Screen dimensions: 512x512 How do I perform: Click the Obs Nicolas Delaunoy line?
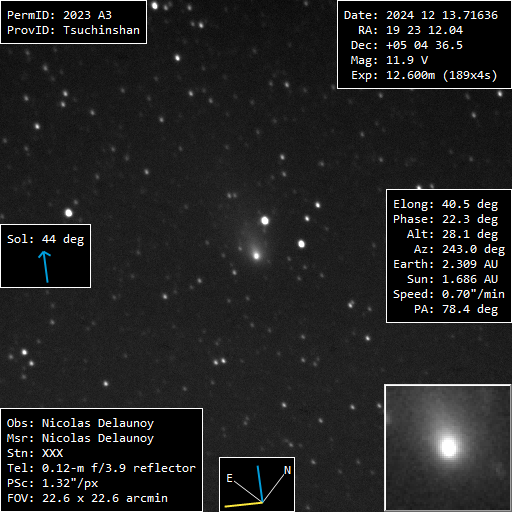pyautogui.click(x=80, y=423)
